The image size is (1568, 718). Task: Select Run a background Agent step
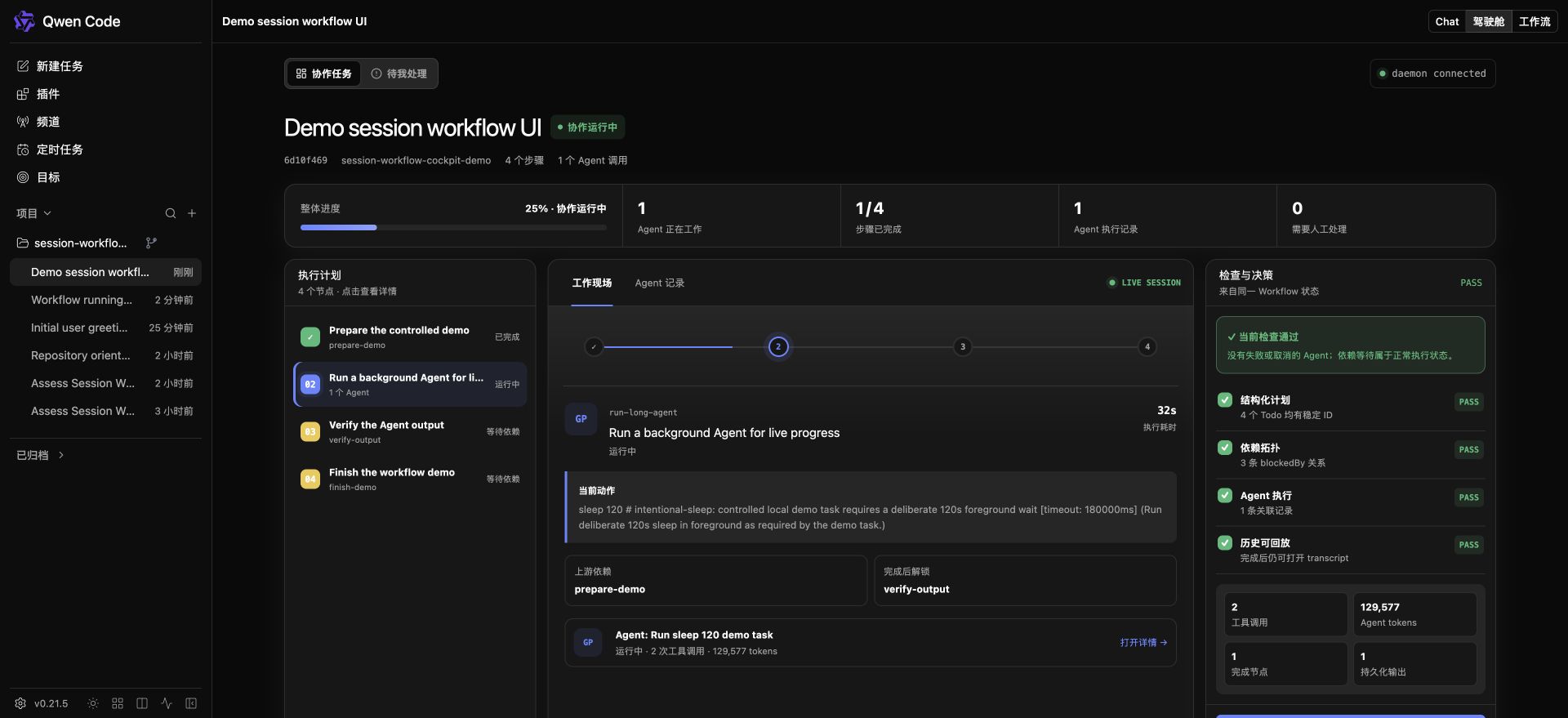(x=410, y=384)
